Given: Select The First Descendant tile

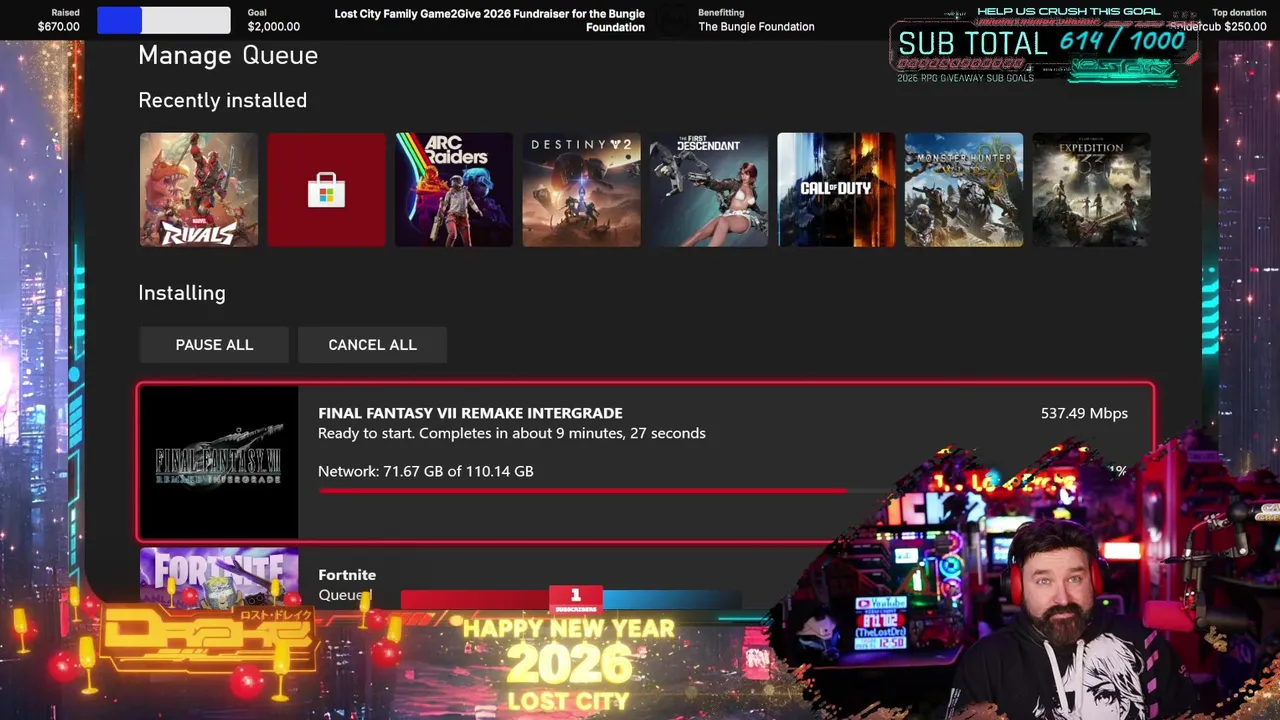Looking at the screenshot, I should (x=709, y=189).
